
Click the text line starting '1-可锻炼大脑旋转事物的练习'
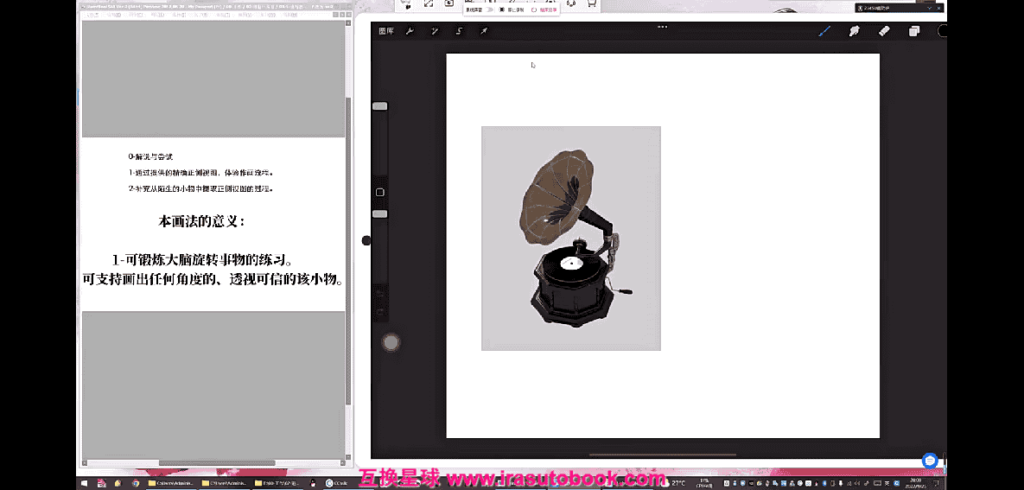[202, 259]
